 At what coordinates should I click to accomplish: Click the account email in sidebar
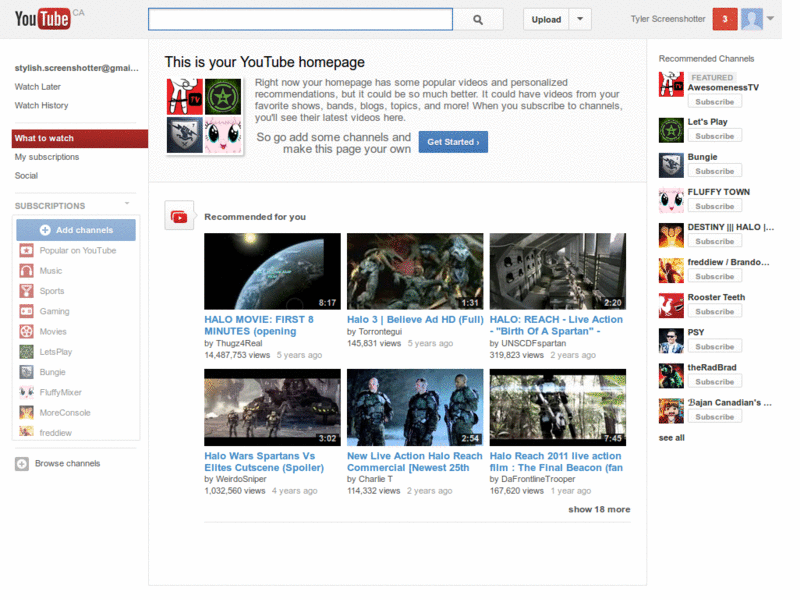[x=77, y=68]
